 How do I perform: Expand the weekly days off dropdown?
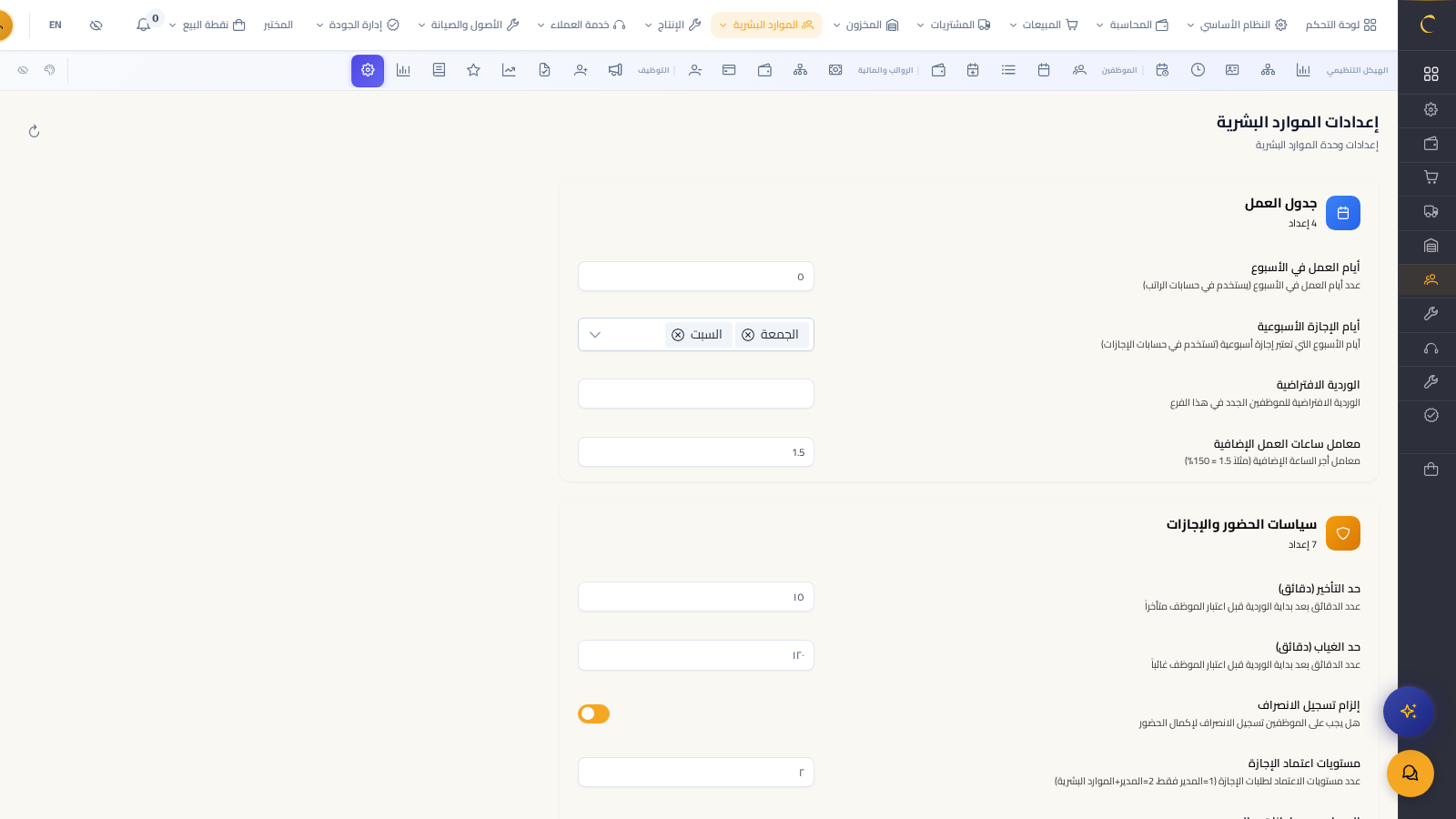pos(595,335)
